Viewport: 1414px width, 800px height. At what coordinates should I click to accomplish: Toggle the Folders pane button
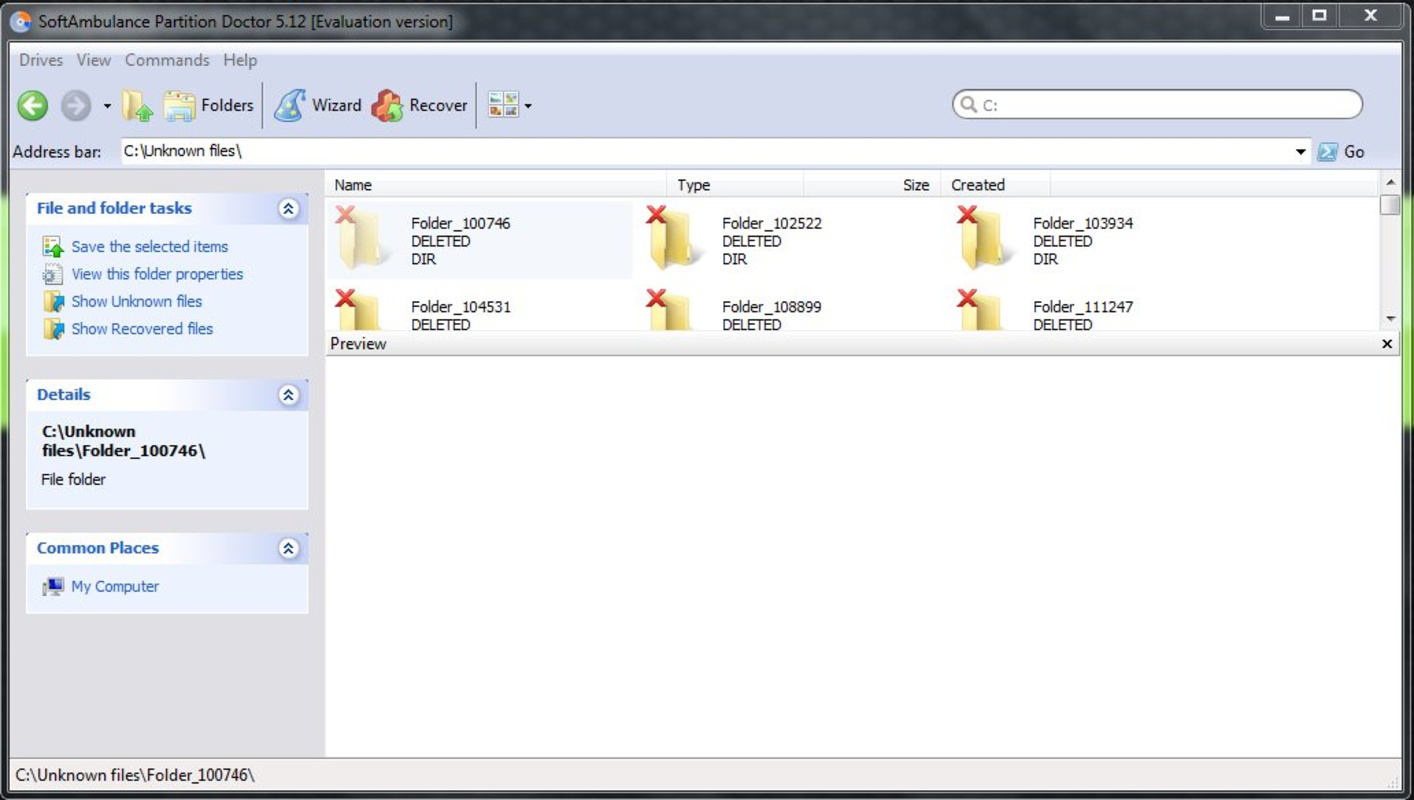click(x=208, y=105)
